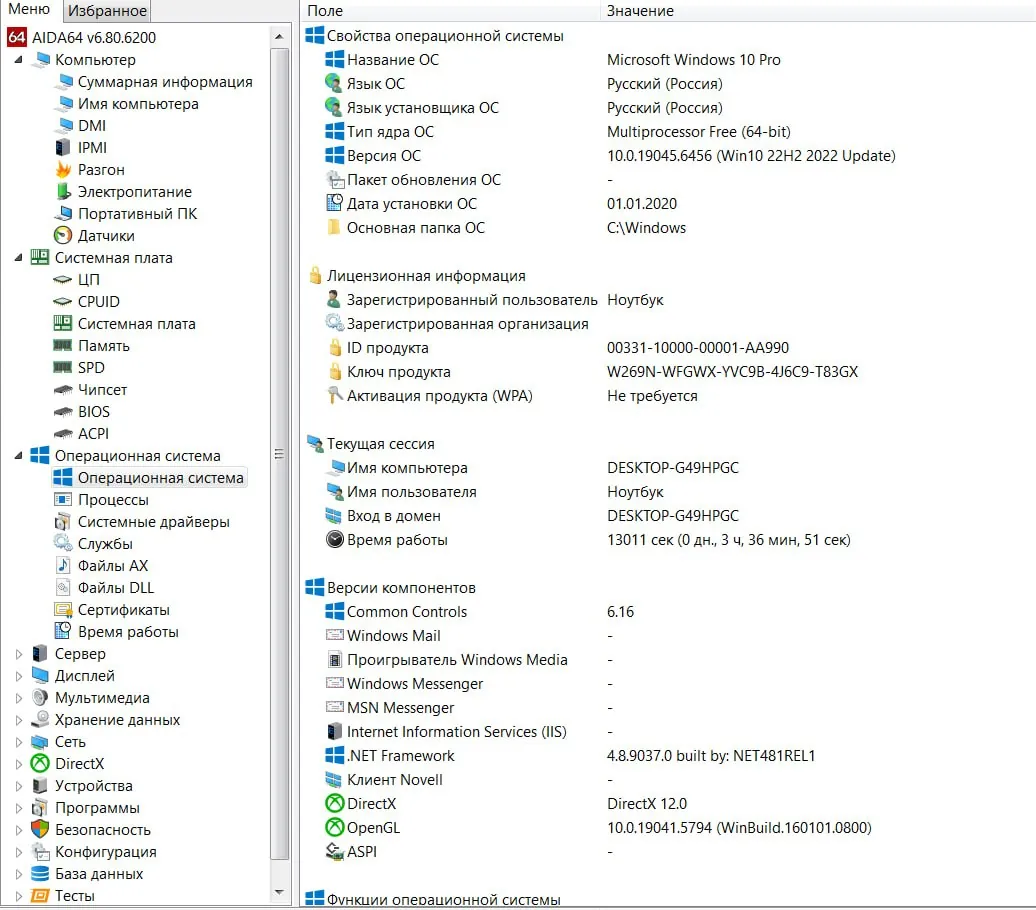The image size is (1036, 910).
Task: Select the Портативный ПК tree item
Action: [137, 213]
